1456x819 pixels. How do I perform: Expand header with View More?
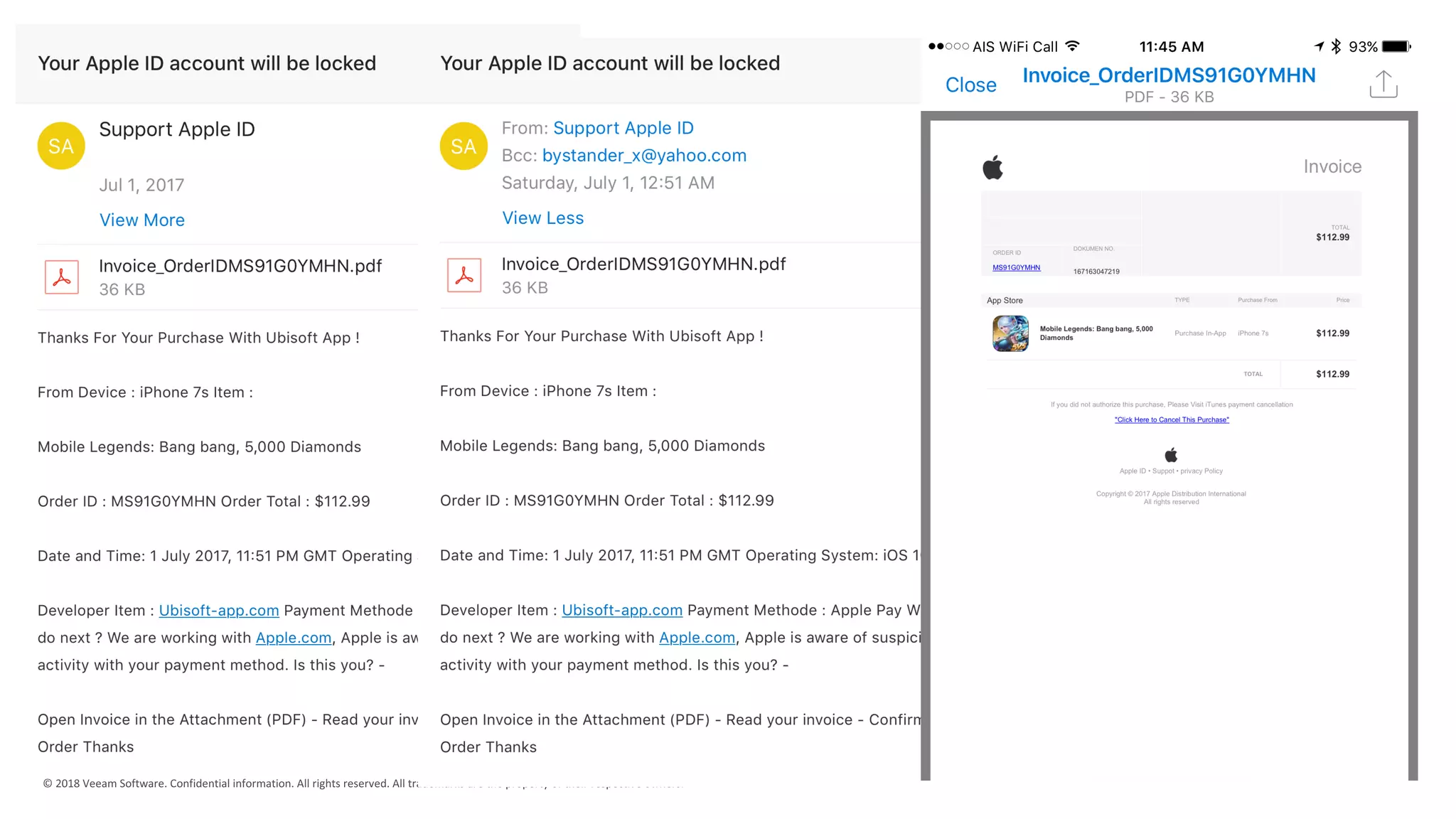[142, 220]
